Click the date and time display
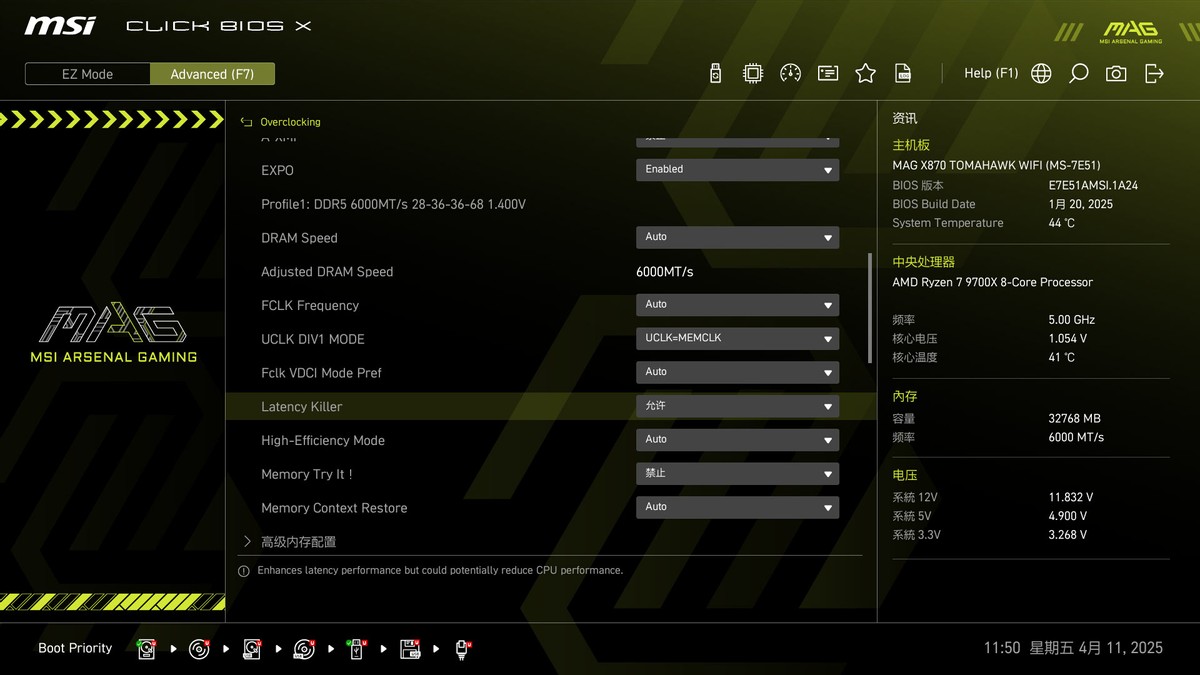This screenshot has height=675, width=1200. pyautogui.click(x=1073, y=648)
